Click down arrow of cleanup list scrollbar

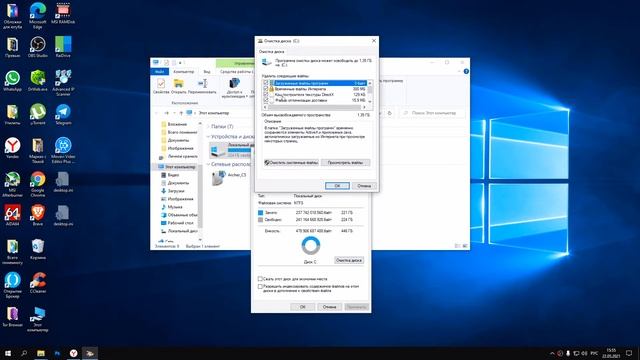(370, 101)
